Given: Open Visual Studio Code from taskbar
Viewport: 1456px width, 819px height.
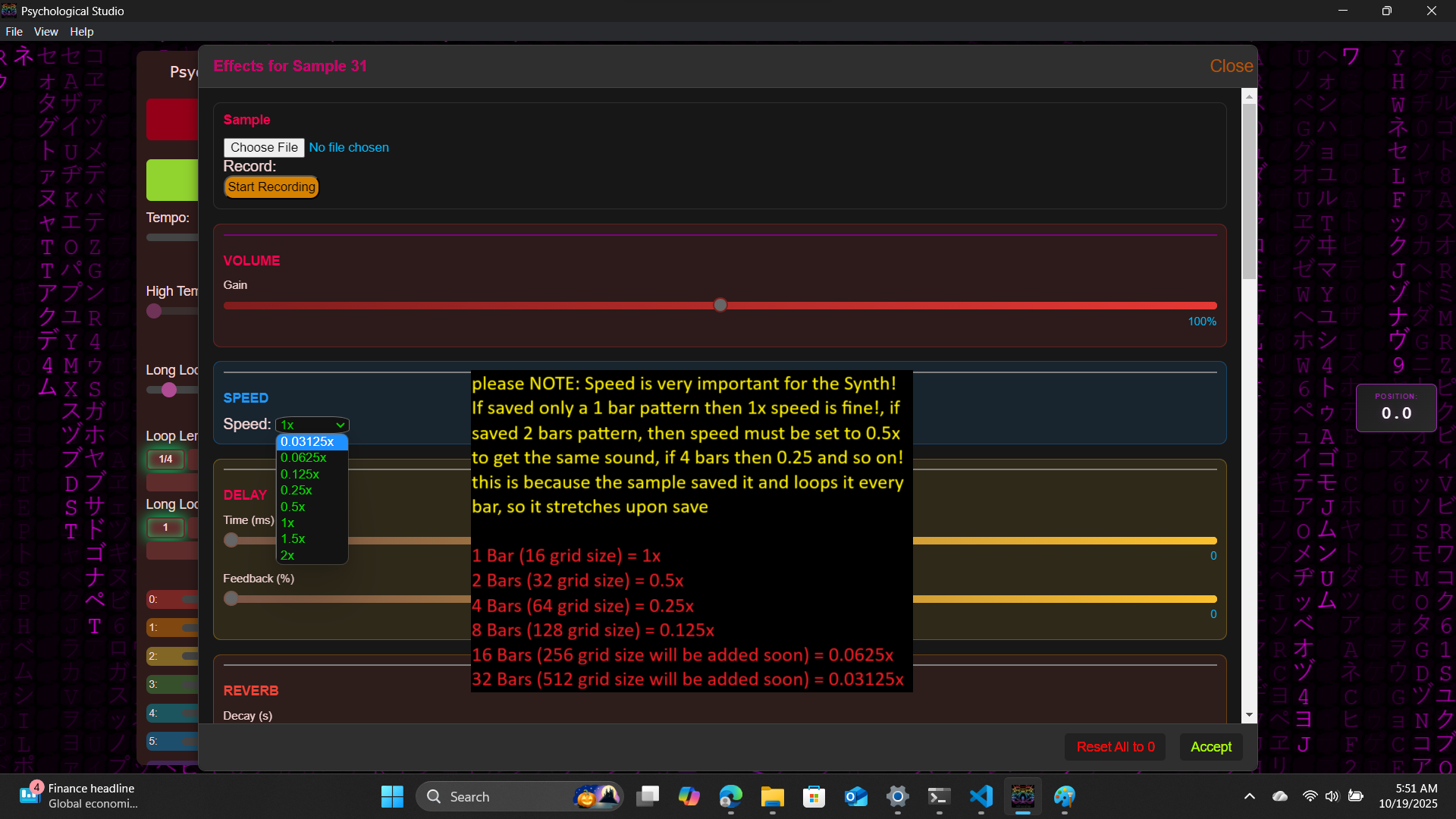Looking at the screenshot, I should [x=981, y=796].
